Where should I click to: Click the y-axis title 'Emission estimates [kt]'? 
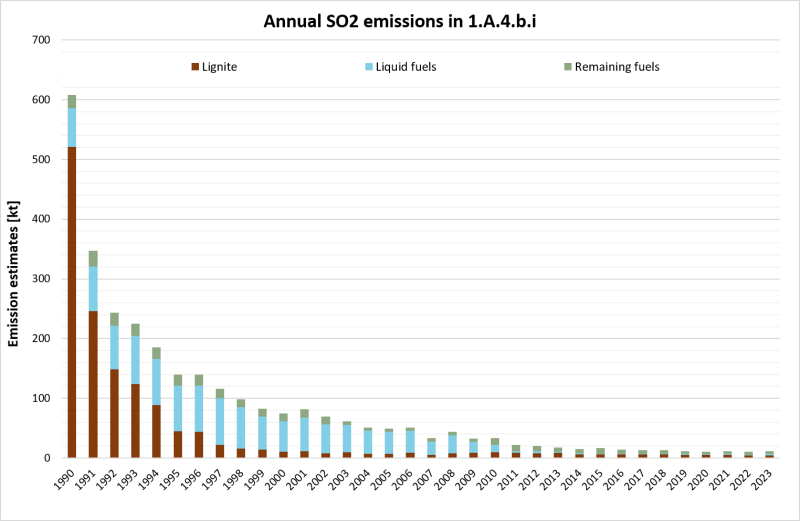(x=13, y=274)
